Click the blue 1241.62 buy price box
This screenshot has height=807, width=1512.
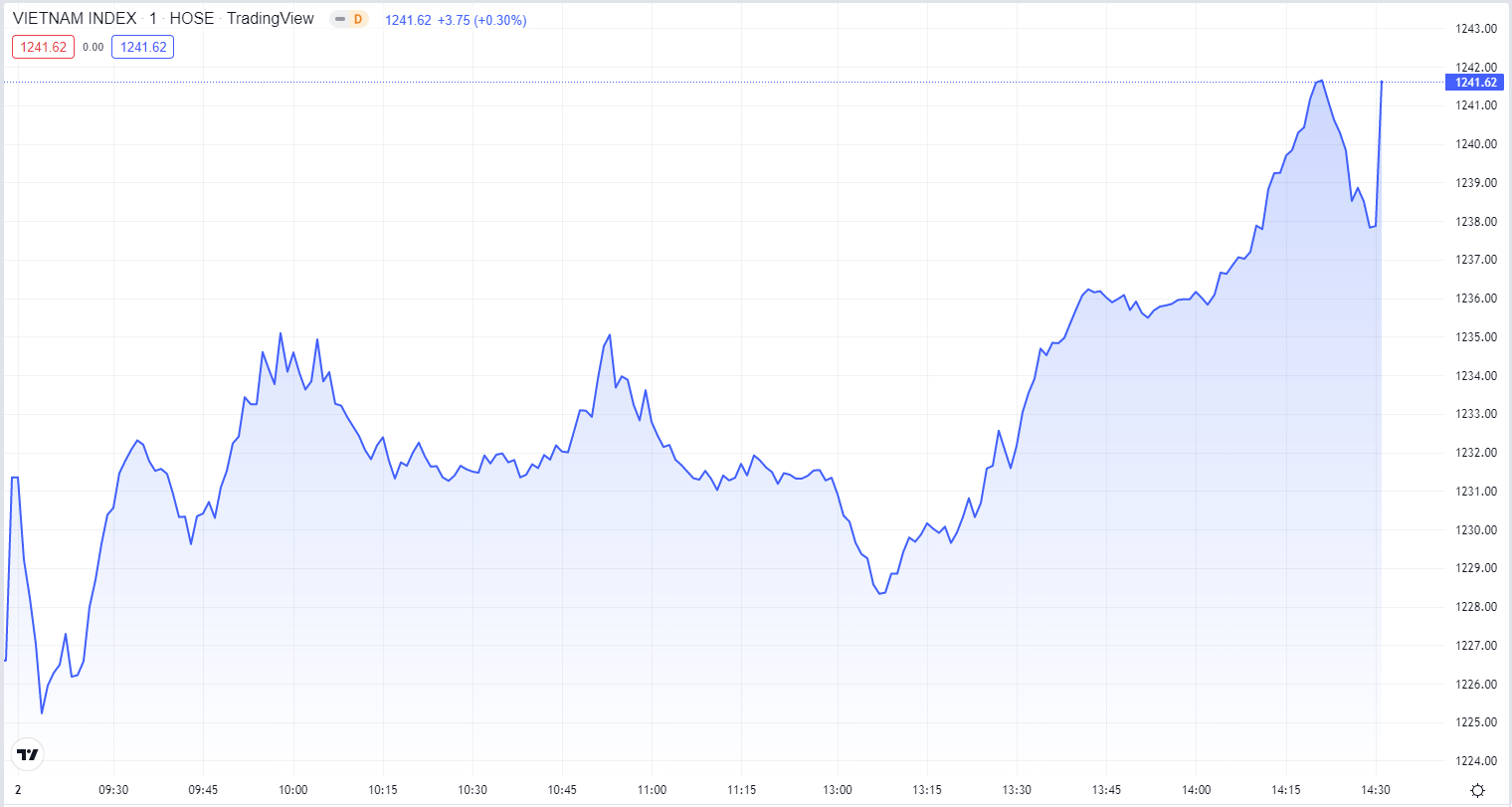(x=143, y=47)
